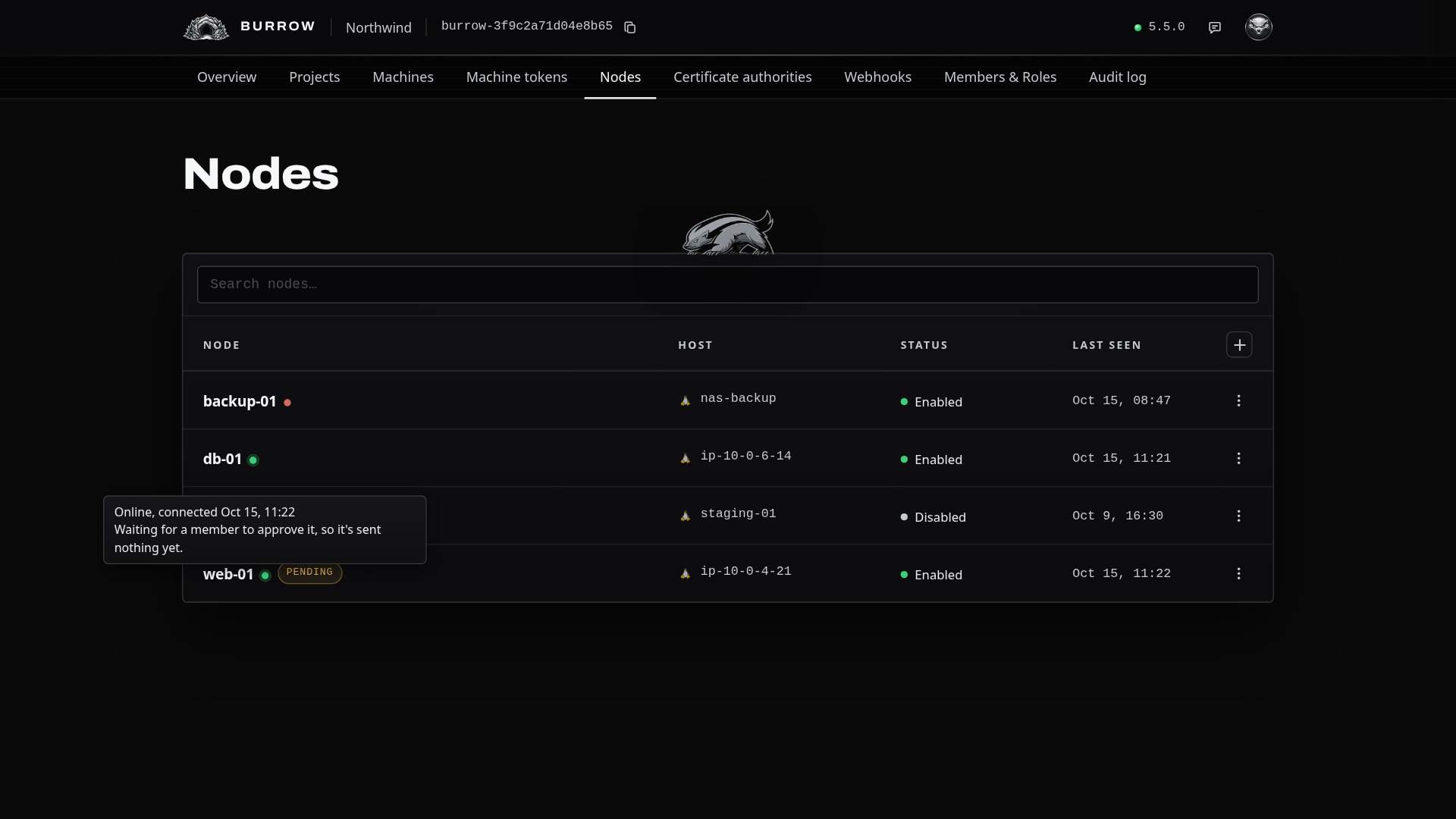Click the Disabled status of staging-01

coord(933,517)
